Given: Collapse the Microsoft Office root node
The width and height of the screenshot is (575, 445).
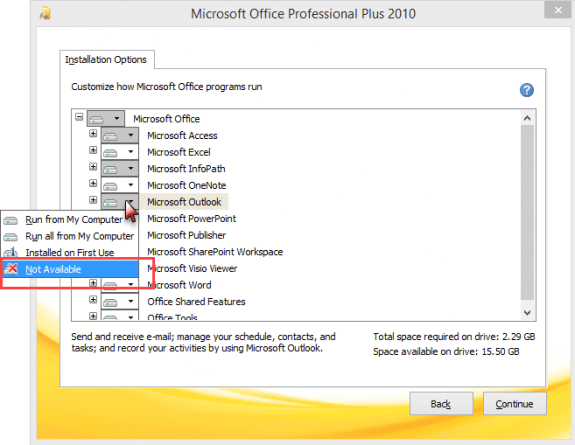Looking at the screenshot, I should click(x=79, y=117).
